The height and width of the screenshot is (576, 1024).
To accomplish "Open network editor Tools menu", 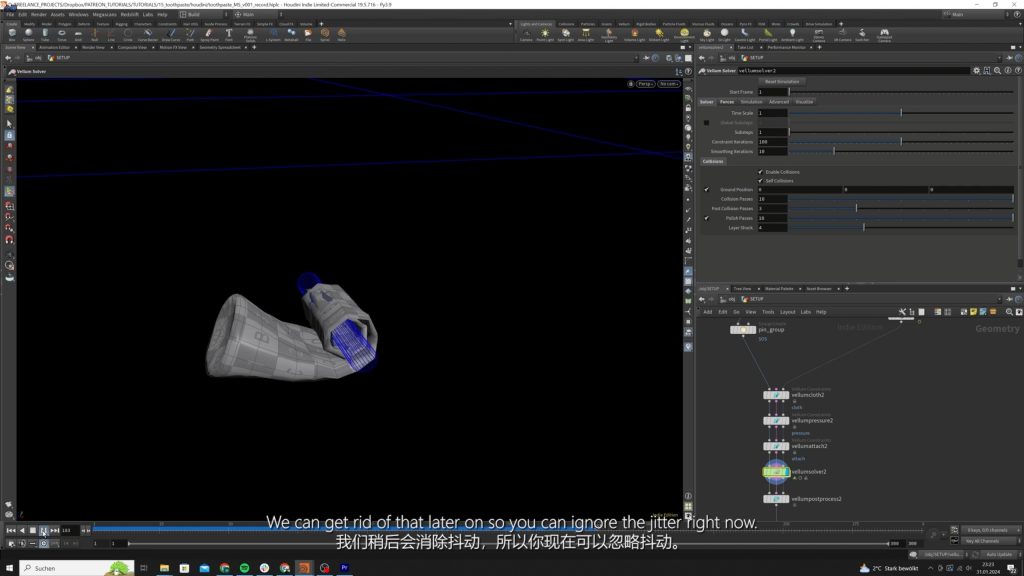I will (x=768, y=312).
